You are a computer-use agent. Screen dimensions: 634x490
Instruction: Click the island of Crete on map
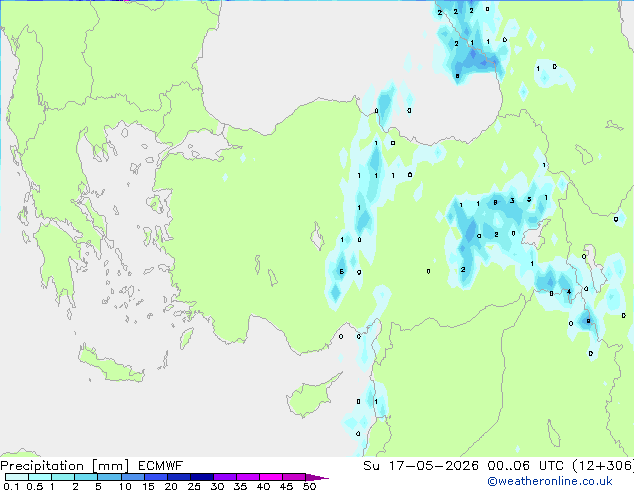click(x=111, y=366)
